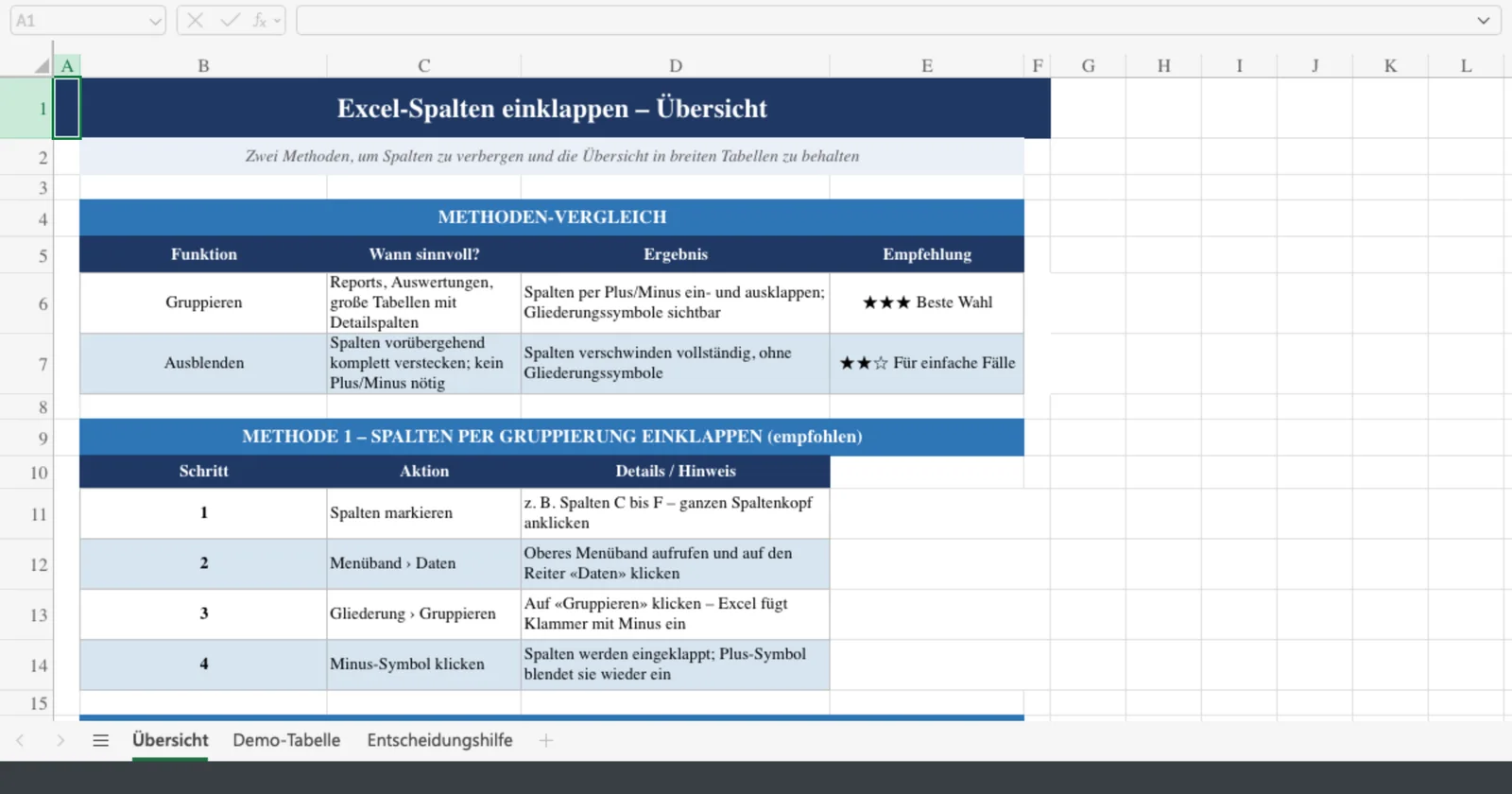Click the 'Ergebnis' header cell
The height and width of the screenshot is (794, 1512).
[676, 254]
